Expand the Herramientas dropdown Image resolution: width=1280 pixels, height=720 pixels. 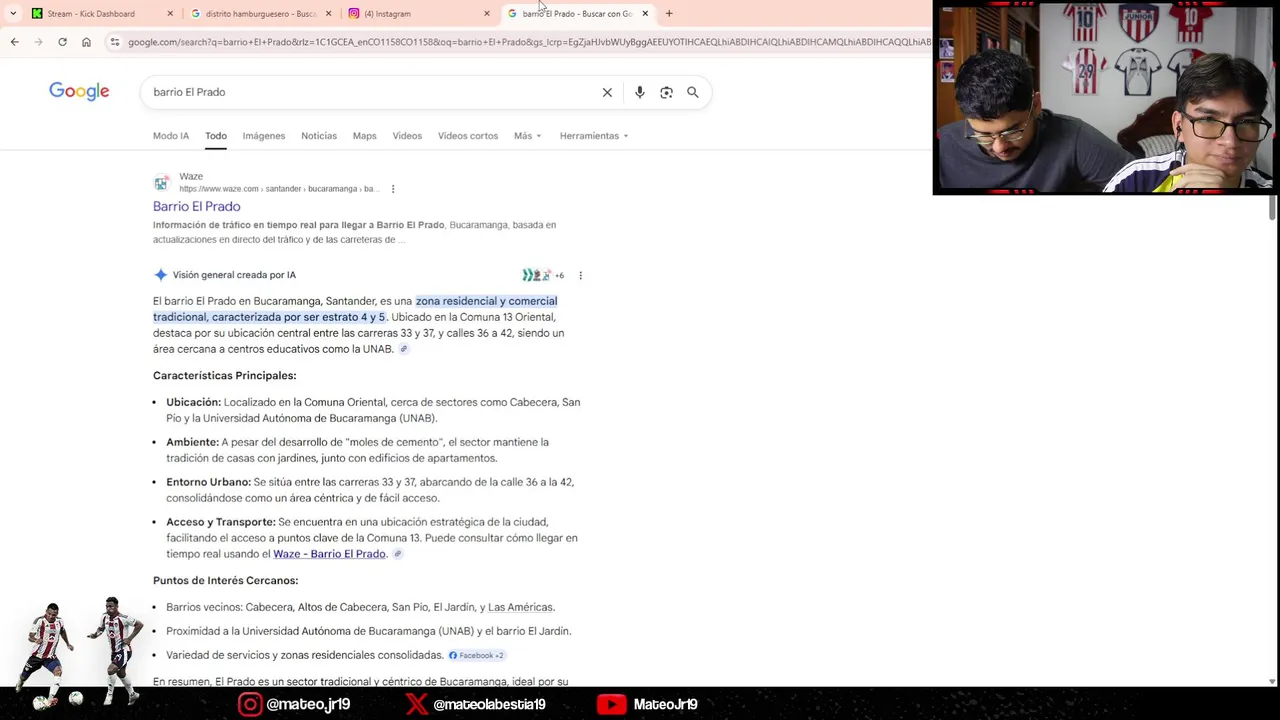594,136
